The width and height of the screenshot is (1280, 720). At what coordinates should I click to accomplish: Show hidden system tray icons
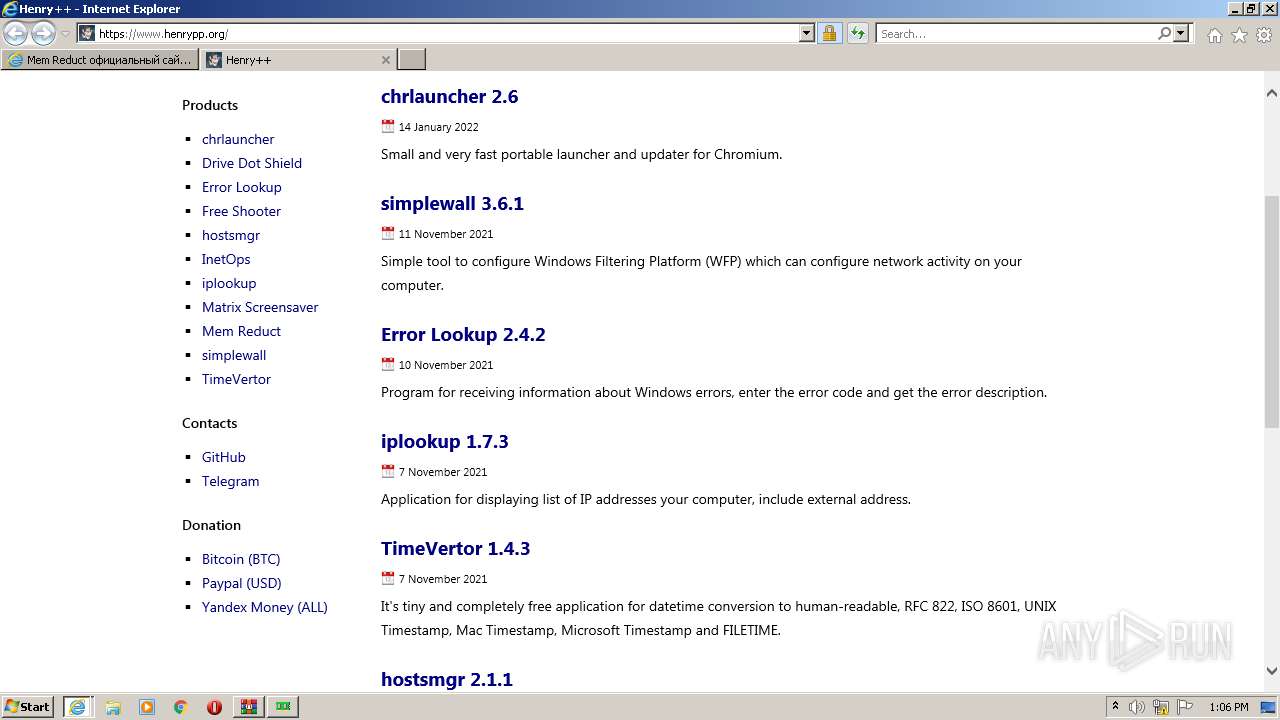click(1116, 707)
